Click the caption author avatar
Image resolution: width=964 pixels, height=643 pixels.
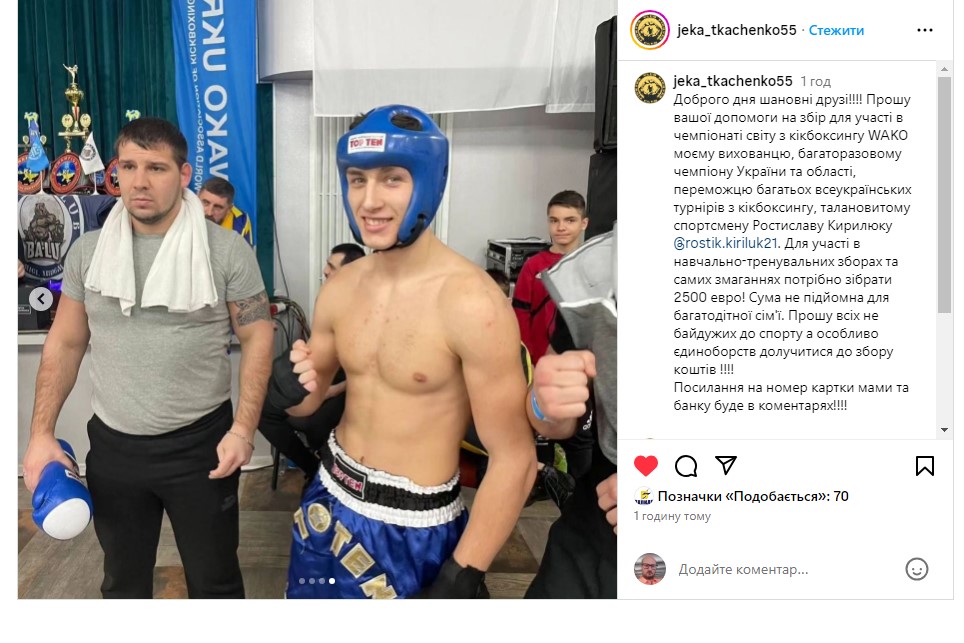tap(650, 88)
